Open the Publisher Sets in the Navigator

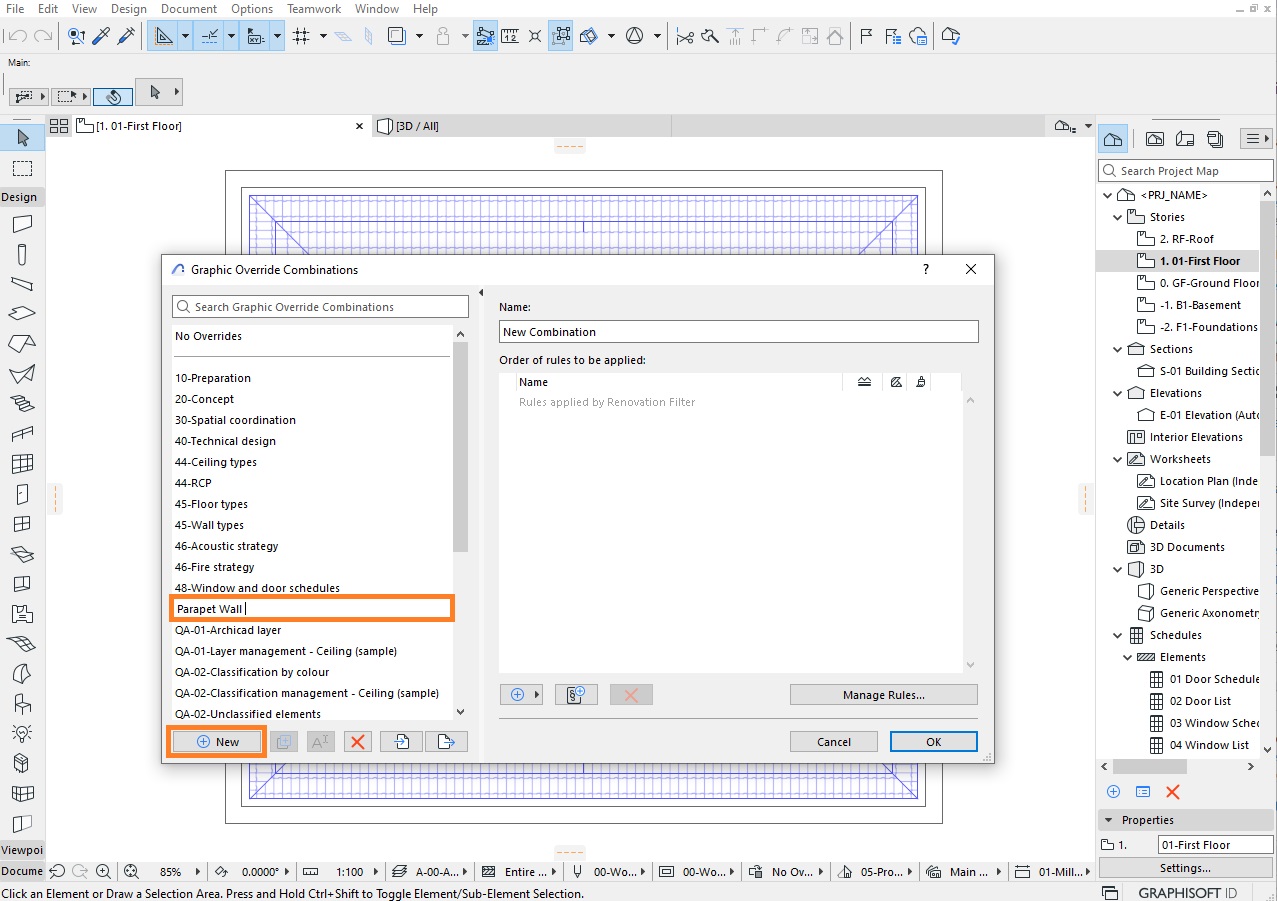pos(1215,139)
